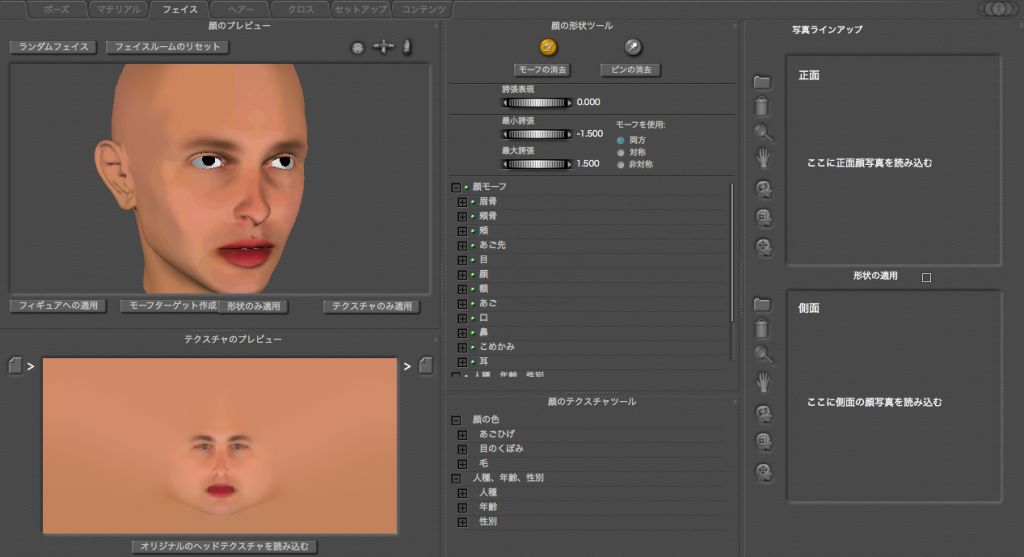Expand the 耳 morph group

point(462,362)
